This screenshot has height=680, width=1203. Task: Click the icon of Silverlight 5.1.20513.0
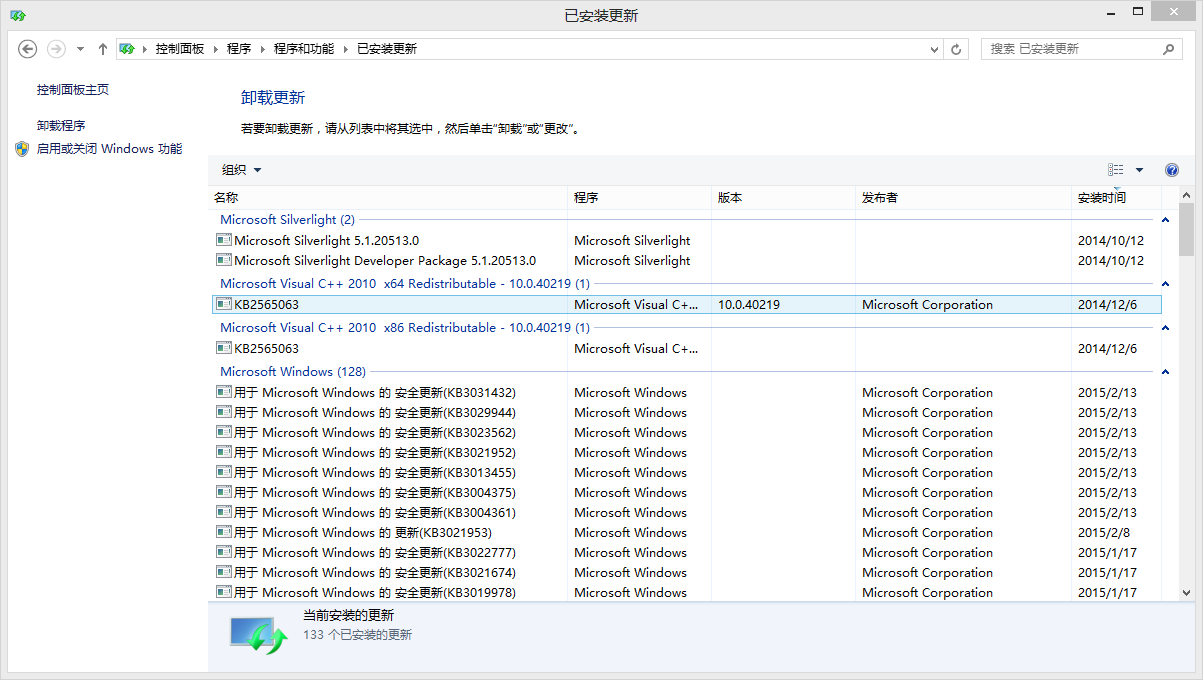pos(224,240)
